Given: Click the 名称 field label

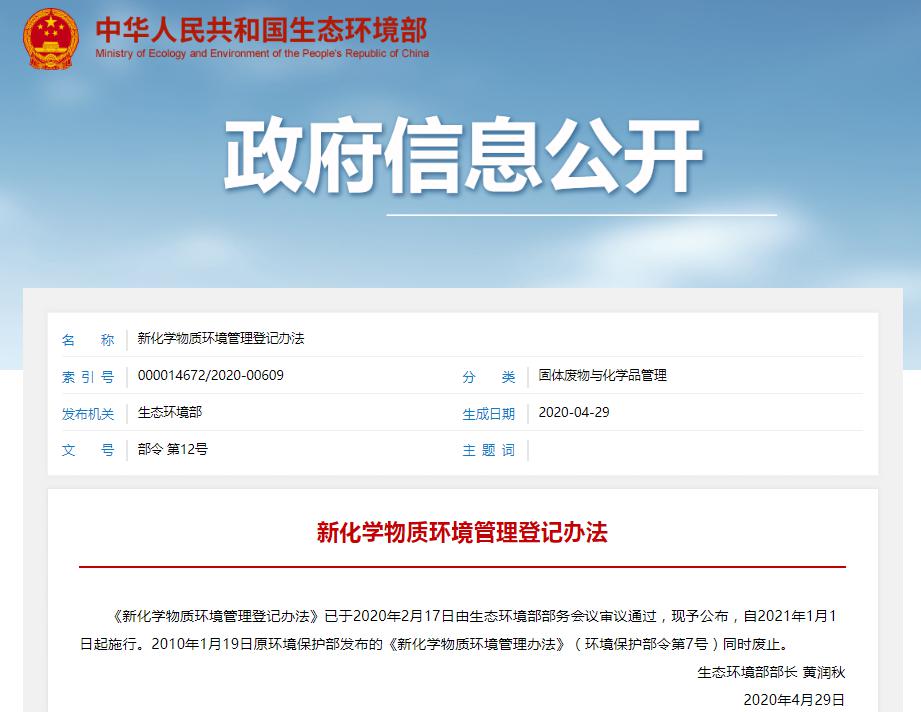Looking at the screenshot, I should (87, 340).
